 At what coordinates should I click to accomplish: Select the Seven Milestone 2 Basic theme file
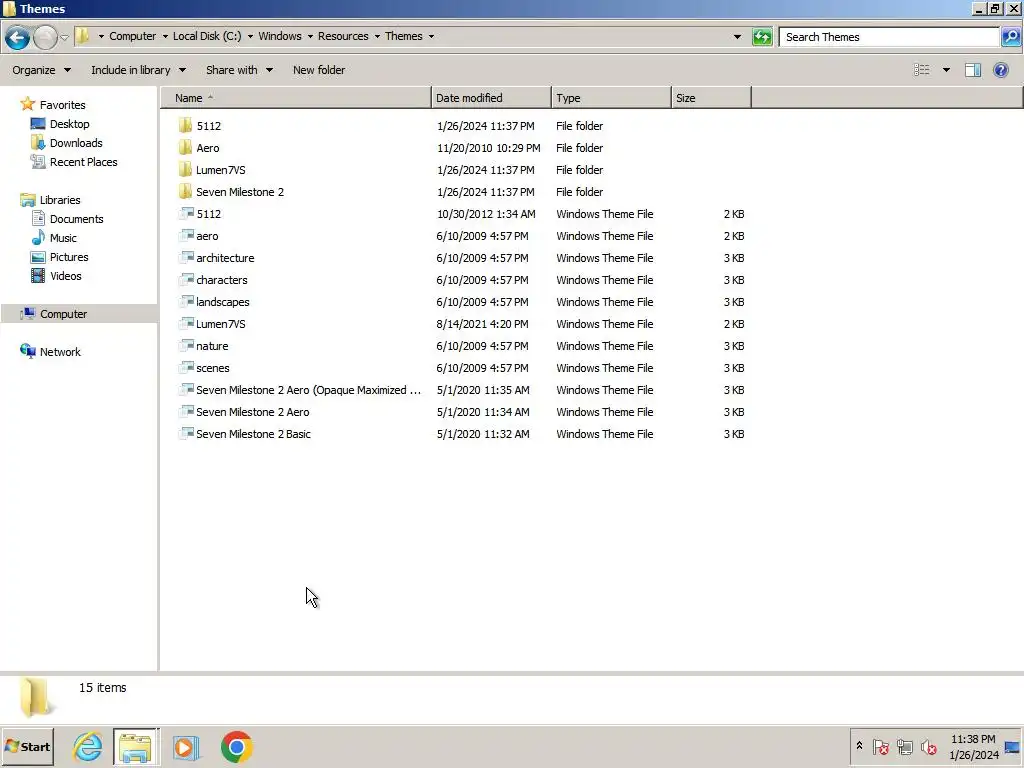click(x=253, y=434)
